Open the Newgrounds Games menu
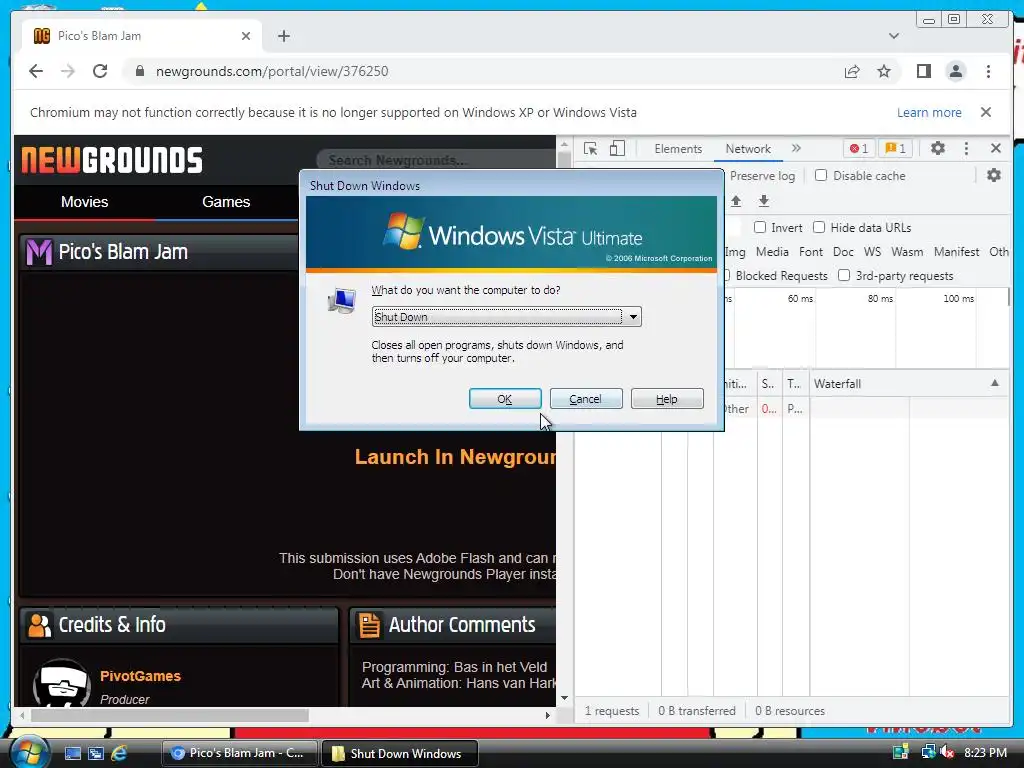 tap(226, 202)
